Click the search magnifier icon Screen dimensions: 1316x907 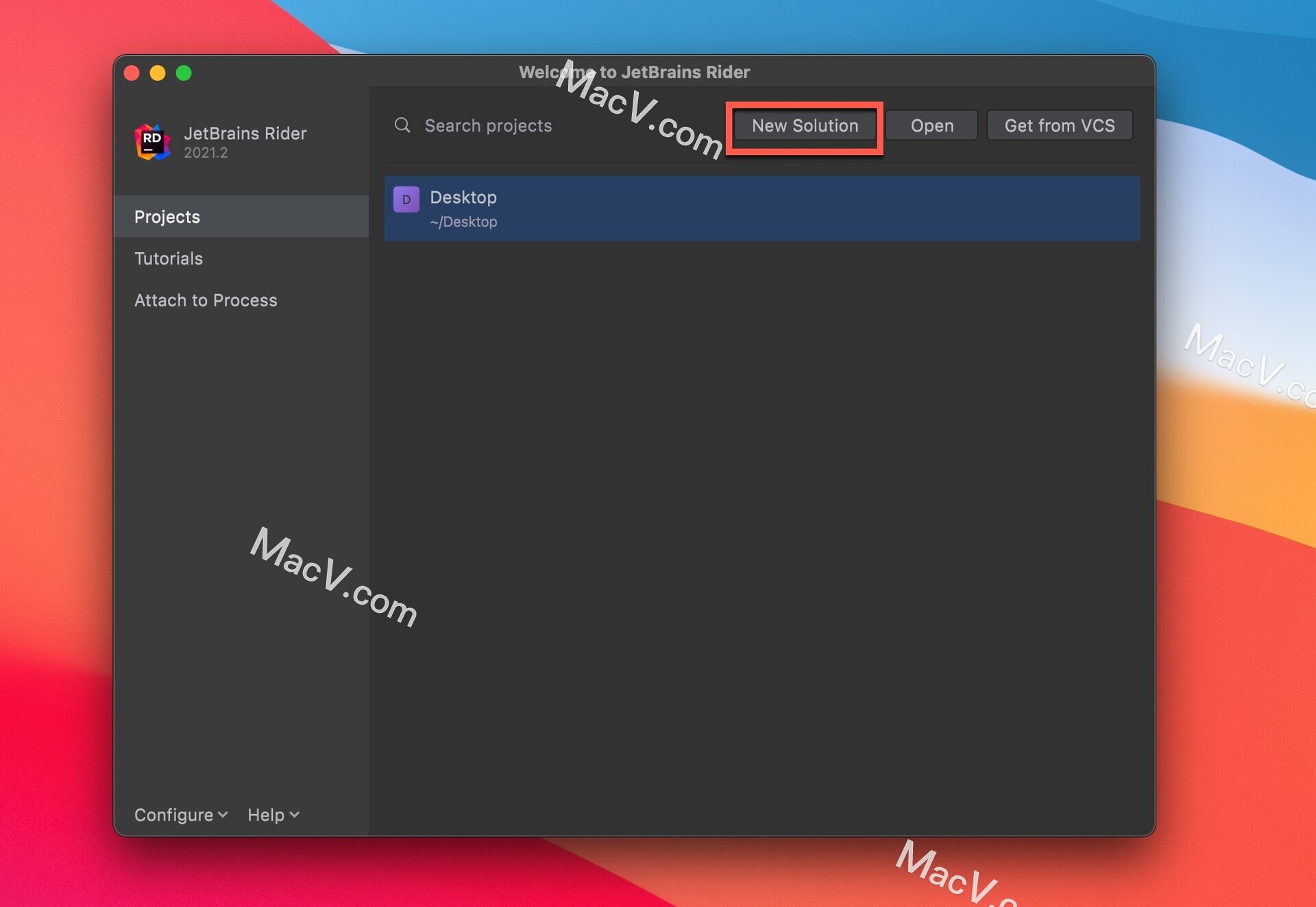(x=402, y=125)
